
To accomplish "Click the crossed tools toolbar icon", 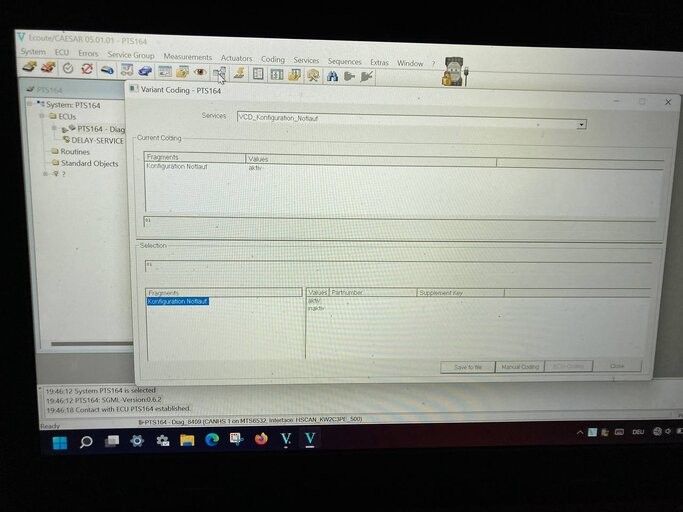I will pos(313,76).
